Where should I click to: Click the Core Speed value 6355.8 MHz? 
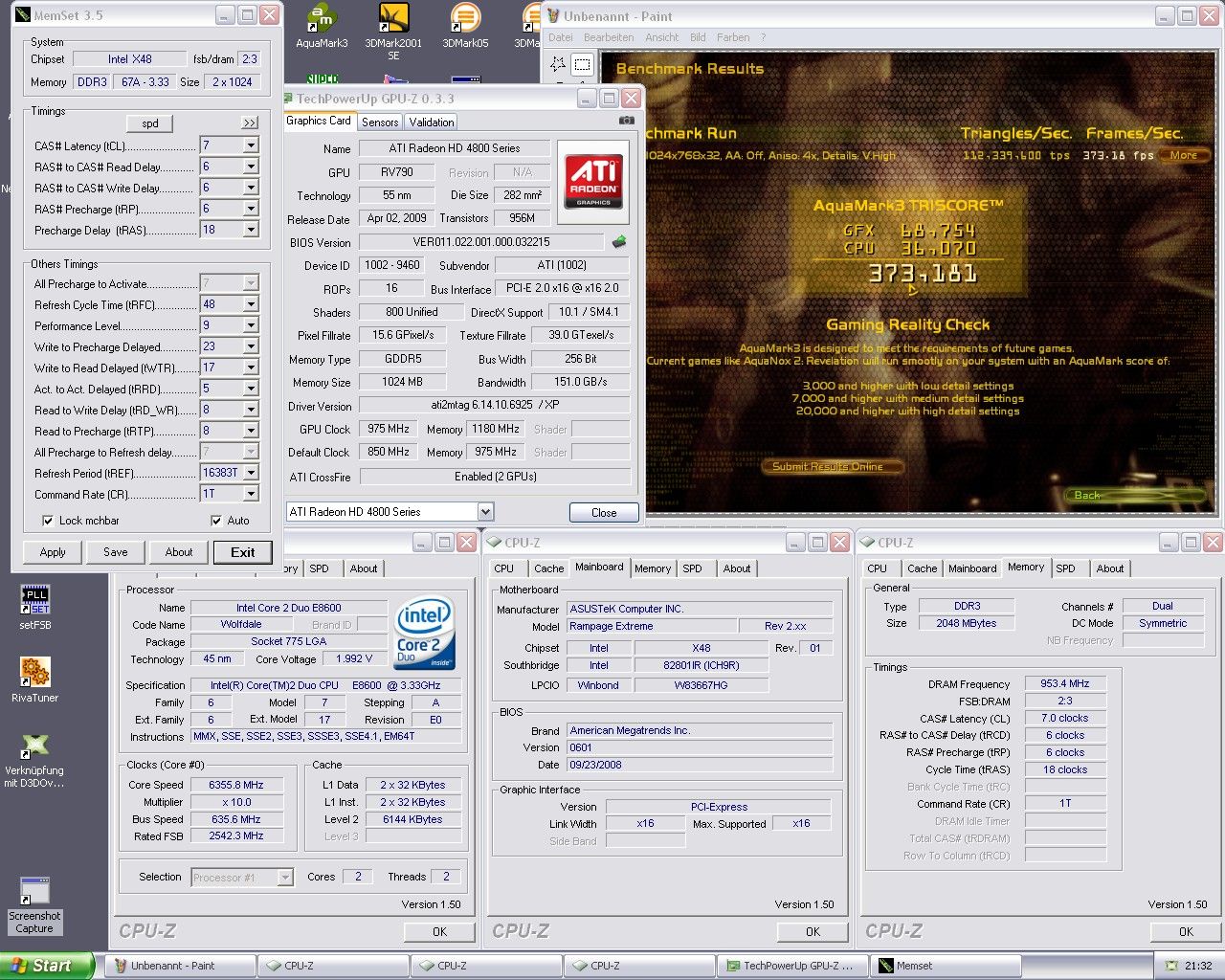coord(236,785)
